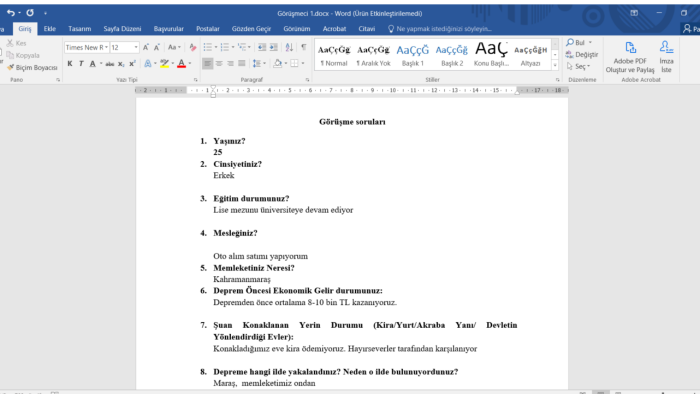Apply red font color
This screenshot has height=394, width=700.
181,64
